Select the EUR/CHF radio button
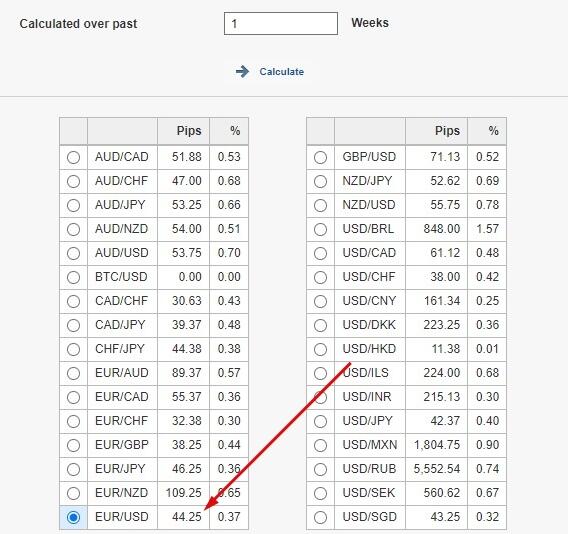This screenshot has width=568, height=534. click(74, 421)
